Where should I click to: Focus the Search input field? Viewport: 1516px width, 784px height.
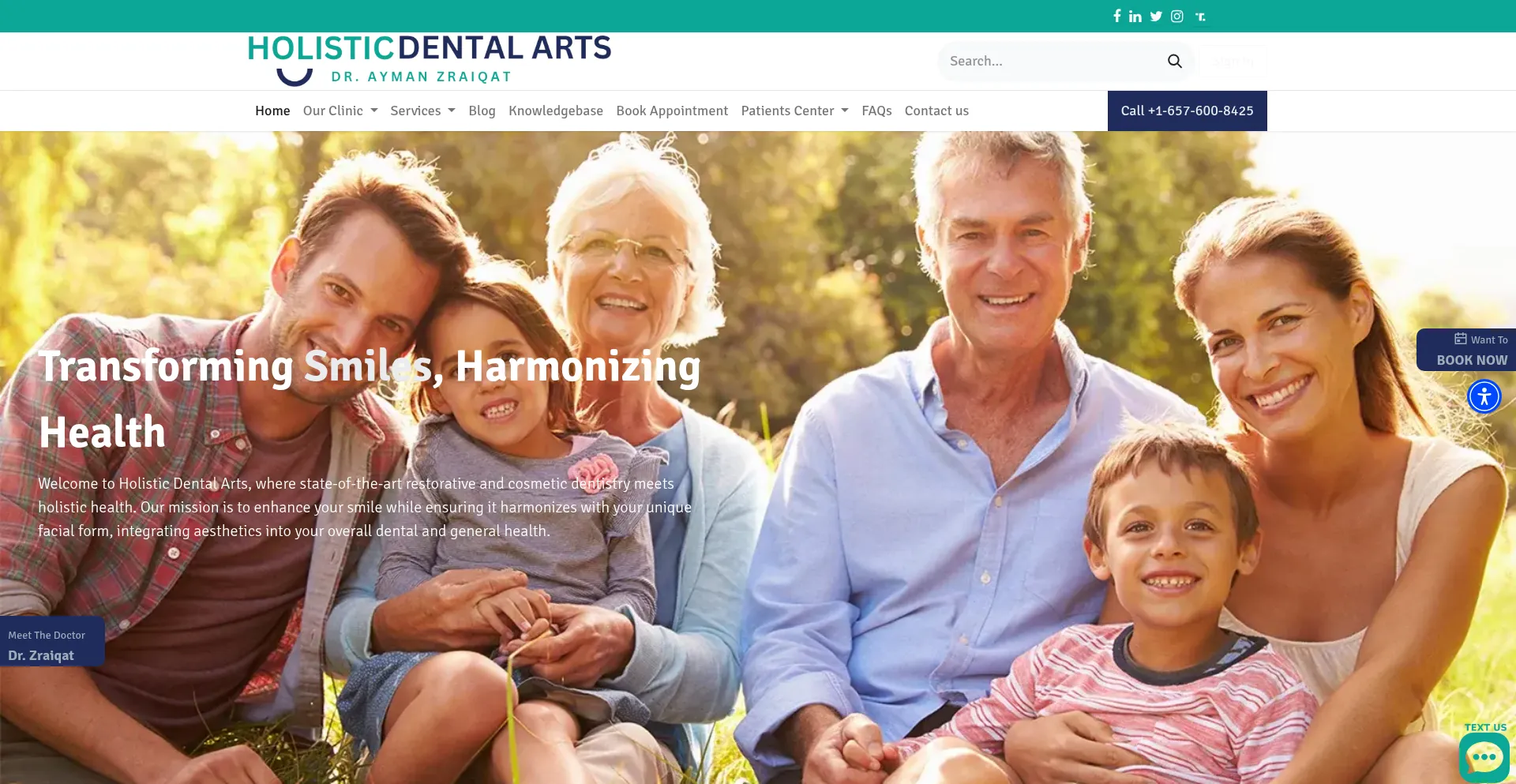(1054, 61)
